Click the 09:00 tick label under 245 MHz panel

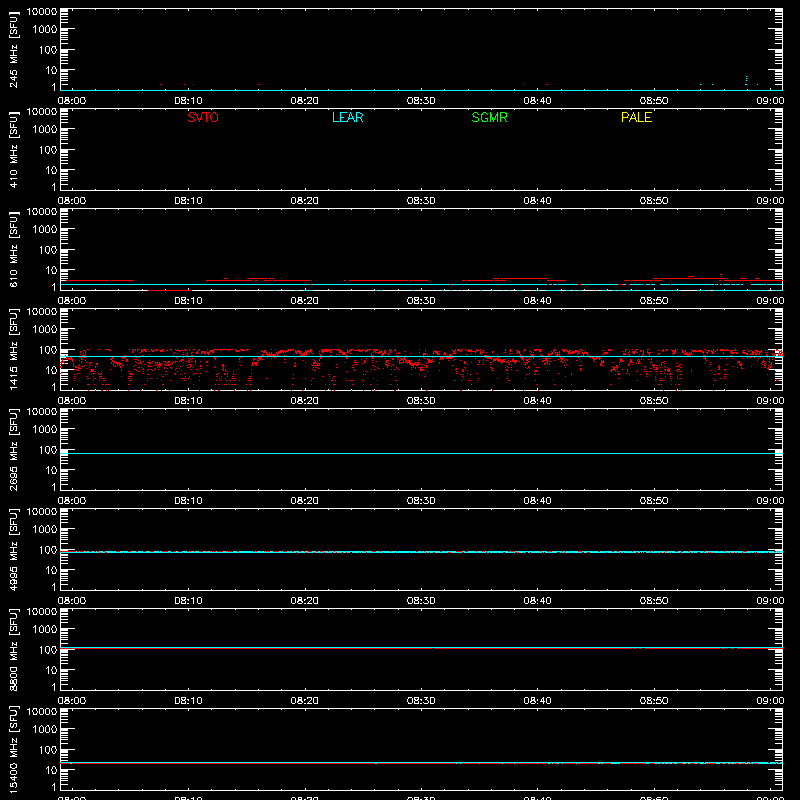tap(770, 101)
